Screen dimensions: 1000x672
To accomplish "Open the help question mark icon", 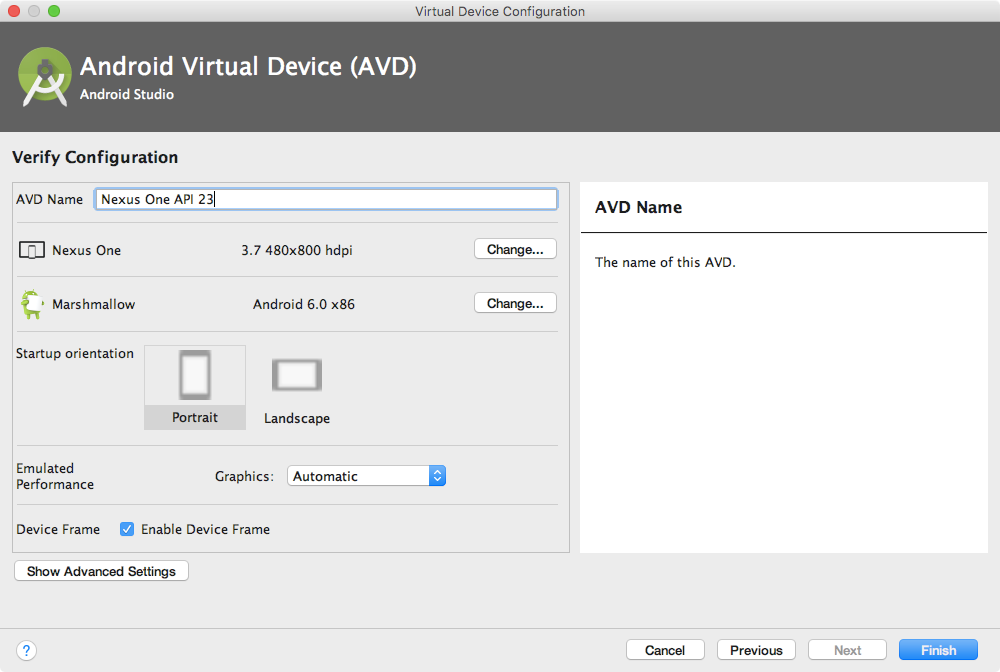I will (x=27, y=650).
